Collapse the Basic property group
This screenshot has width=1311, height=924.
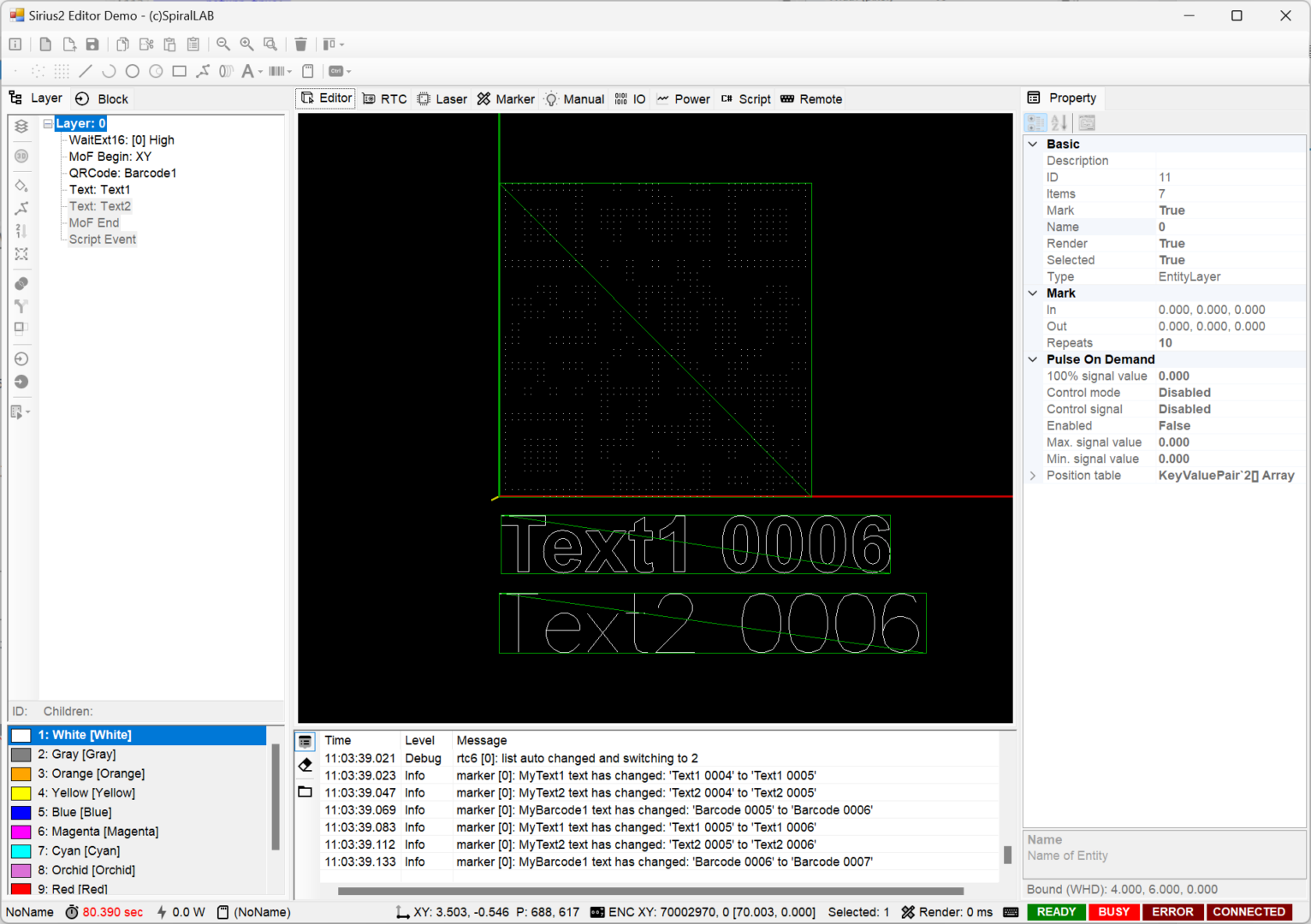(1033, 144)
